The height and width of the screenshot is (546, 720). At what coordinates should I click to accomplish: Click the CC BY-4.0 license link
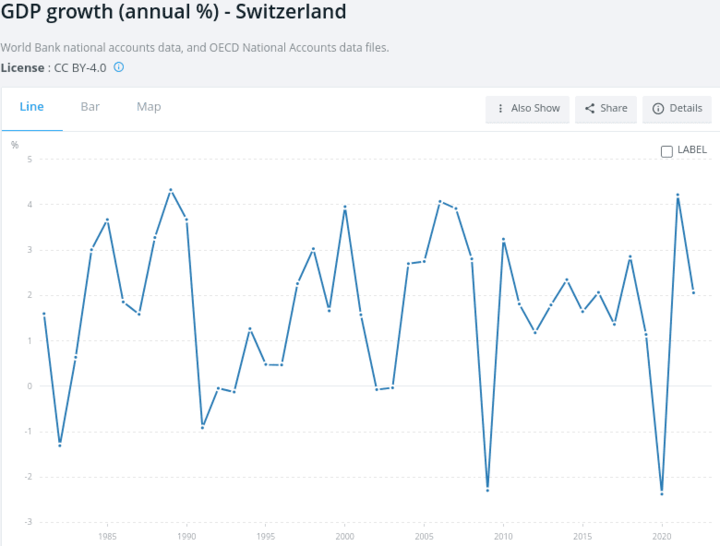pyautogui.click(x=78, y=67)
